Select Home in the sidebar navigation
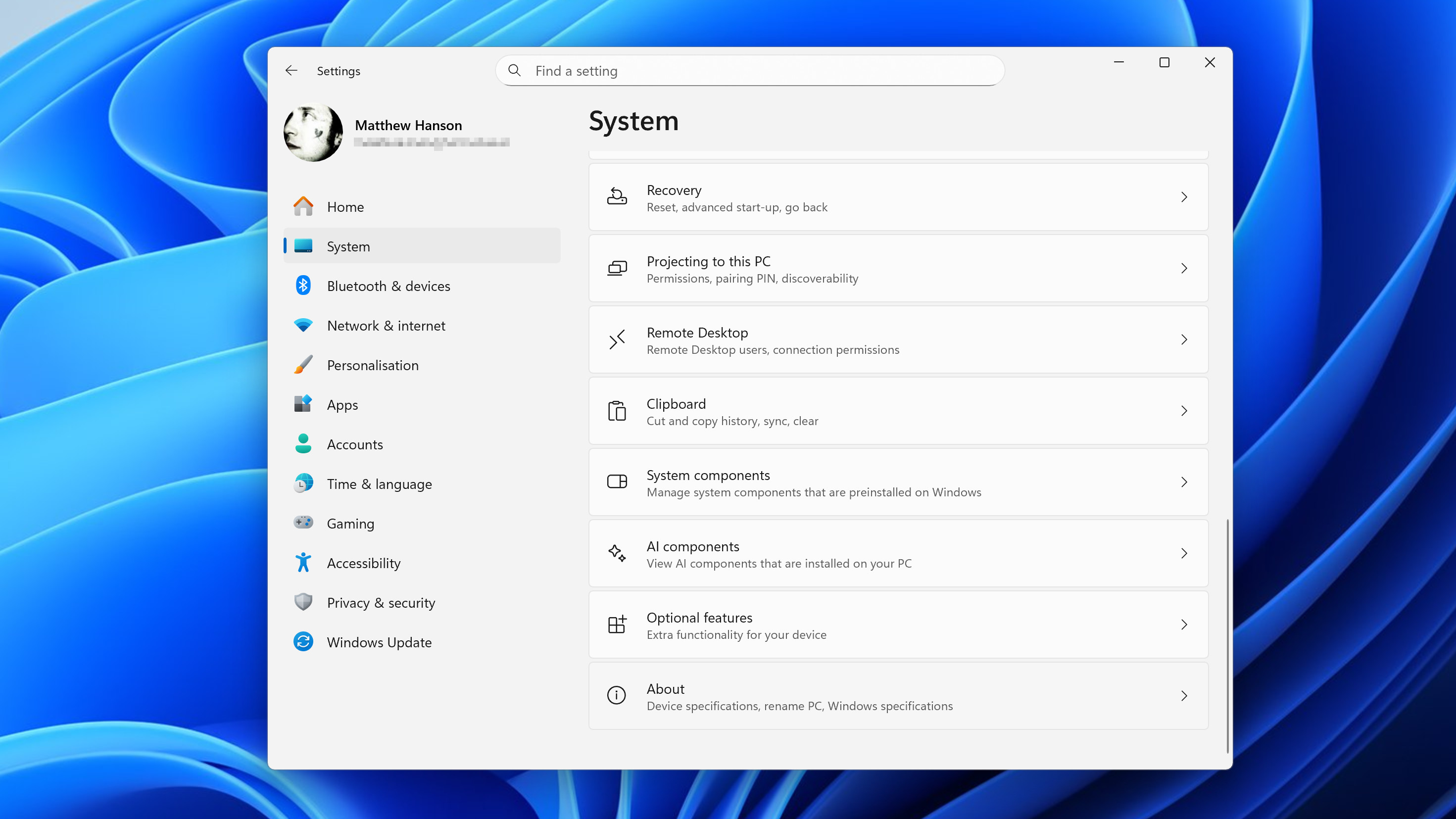The height and width of the screenshot is (819, 1456). click(x=345, y=207)
